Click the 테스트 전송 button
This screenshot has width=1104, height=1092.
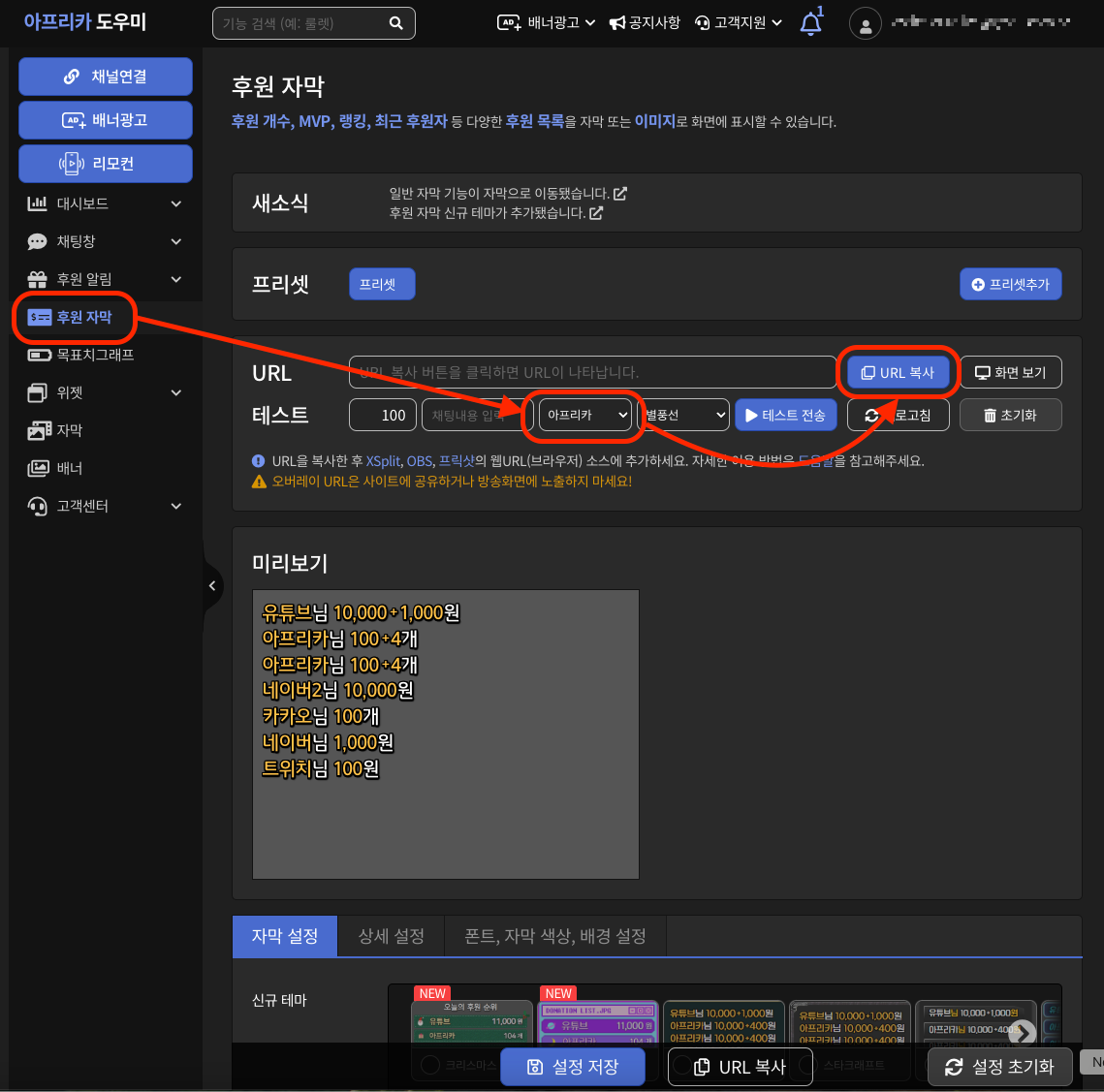[x=786, y=416]
